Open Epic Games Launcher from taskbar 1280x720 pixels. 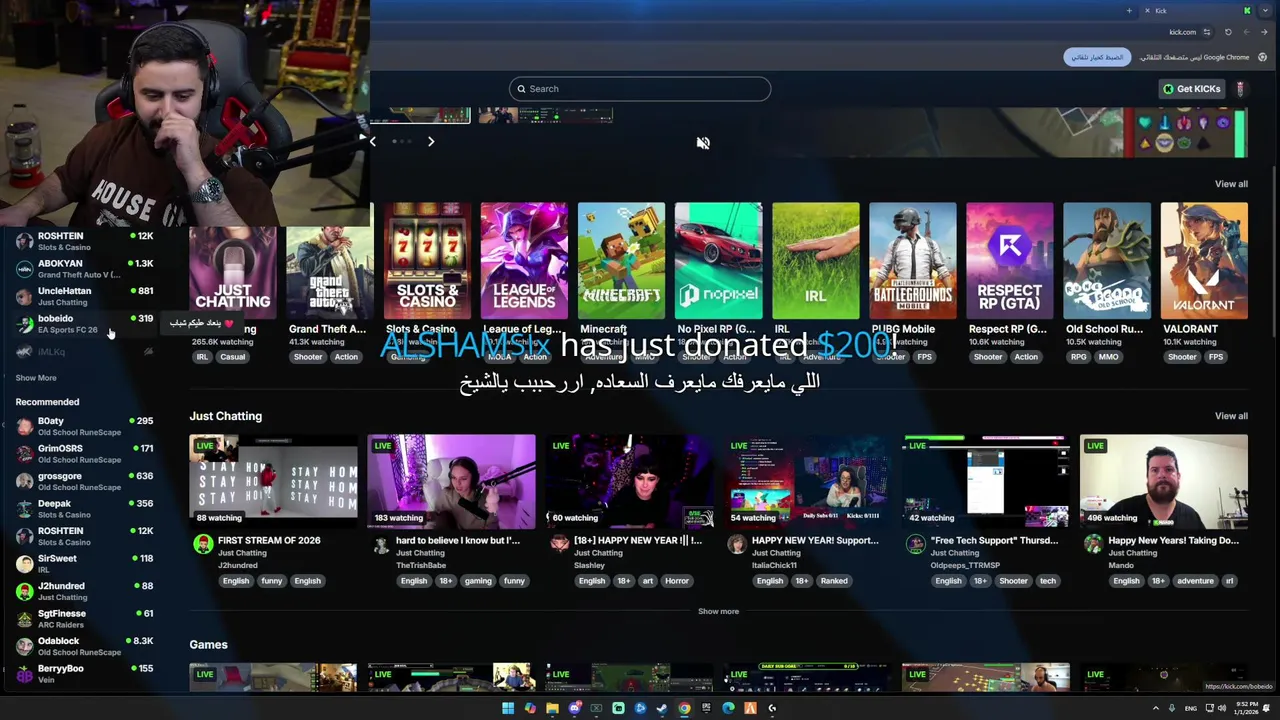point(706,708)
